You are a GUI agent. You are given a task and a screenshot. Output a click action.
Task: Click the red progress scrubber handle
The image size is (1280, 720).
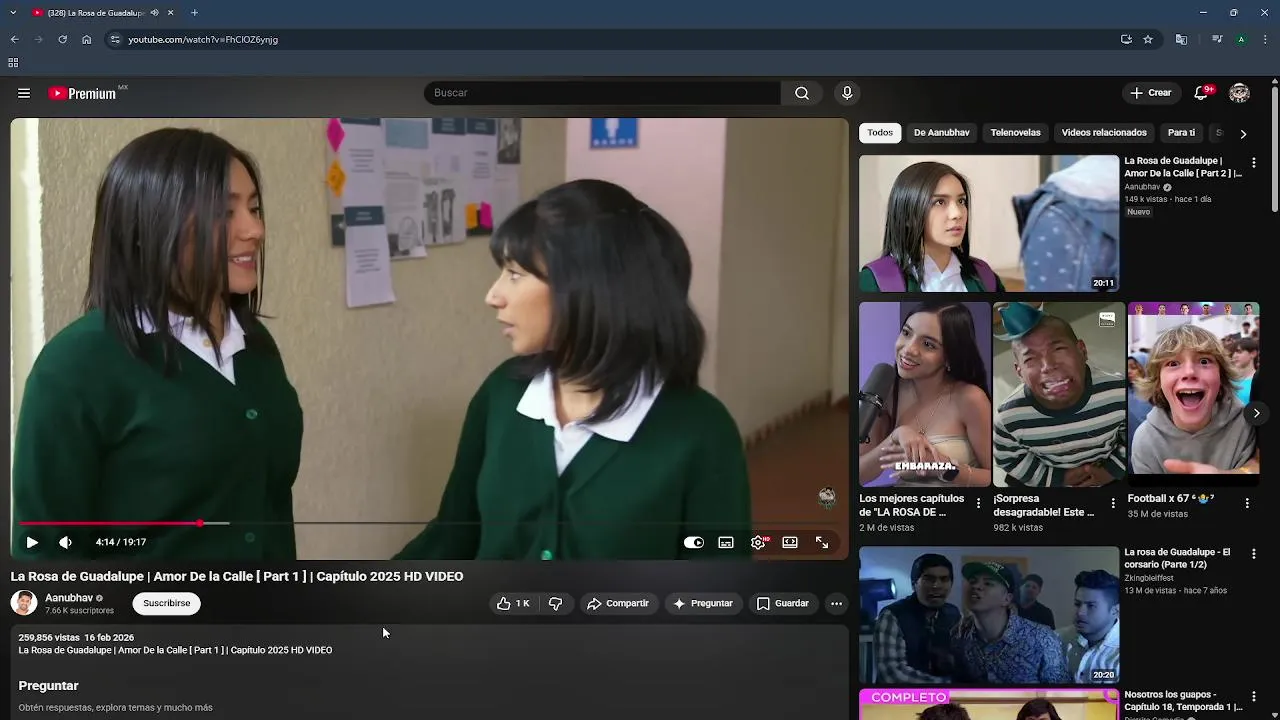tap(200, 523)
